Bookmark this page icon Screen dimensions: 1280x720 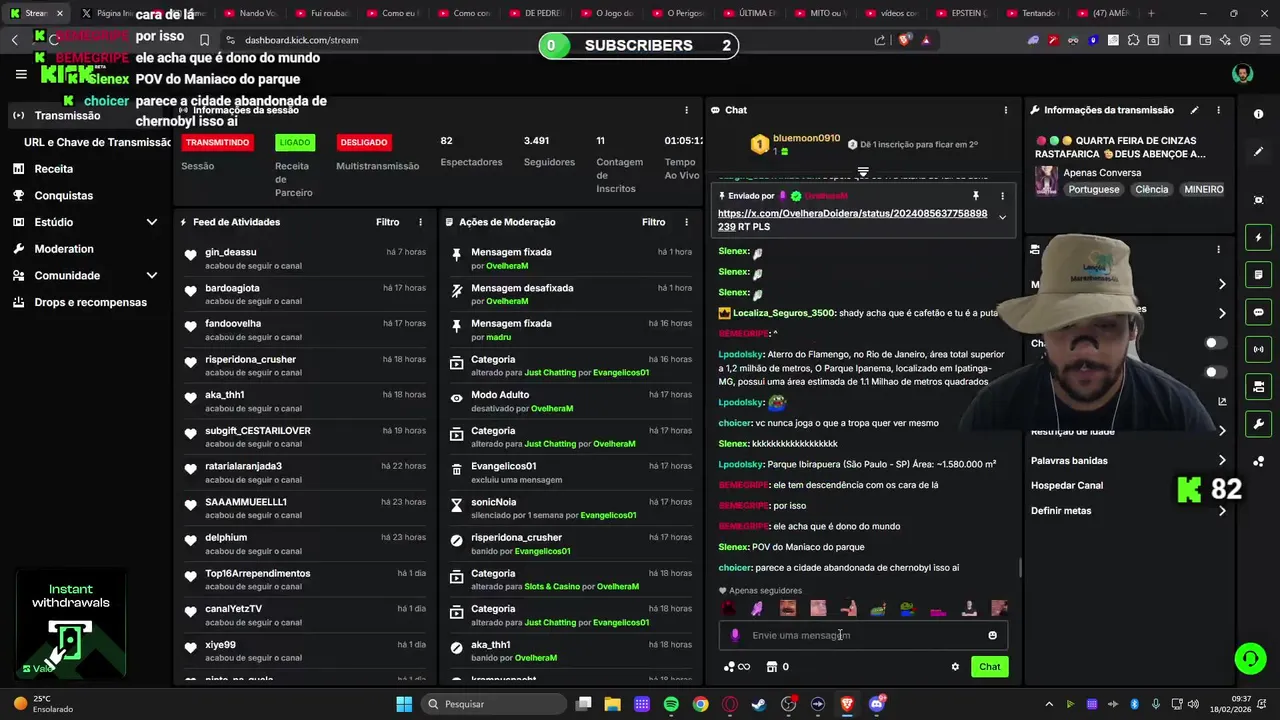click(x=204, y=40)
